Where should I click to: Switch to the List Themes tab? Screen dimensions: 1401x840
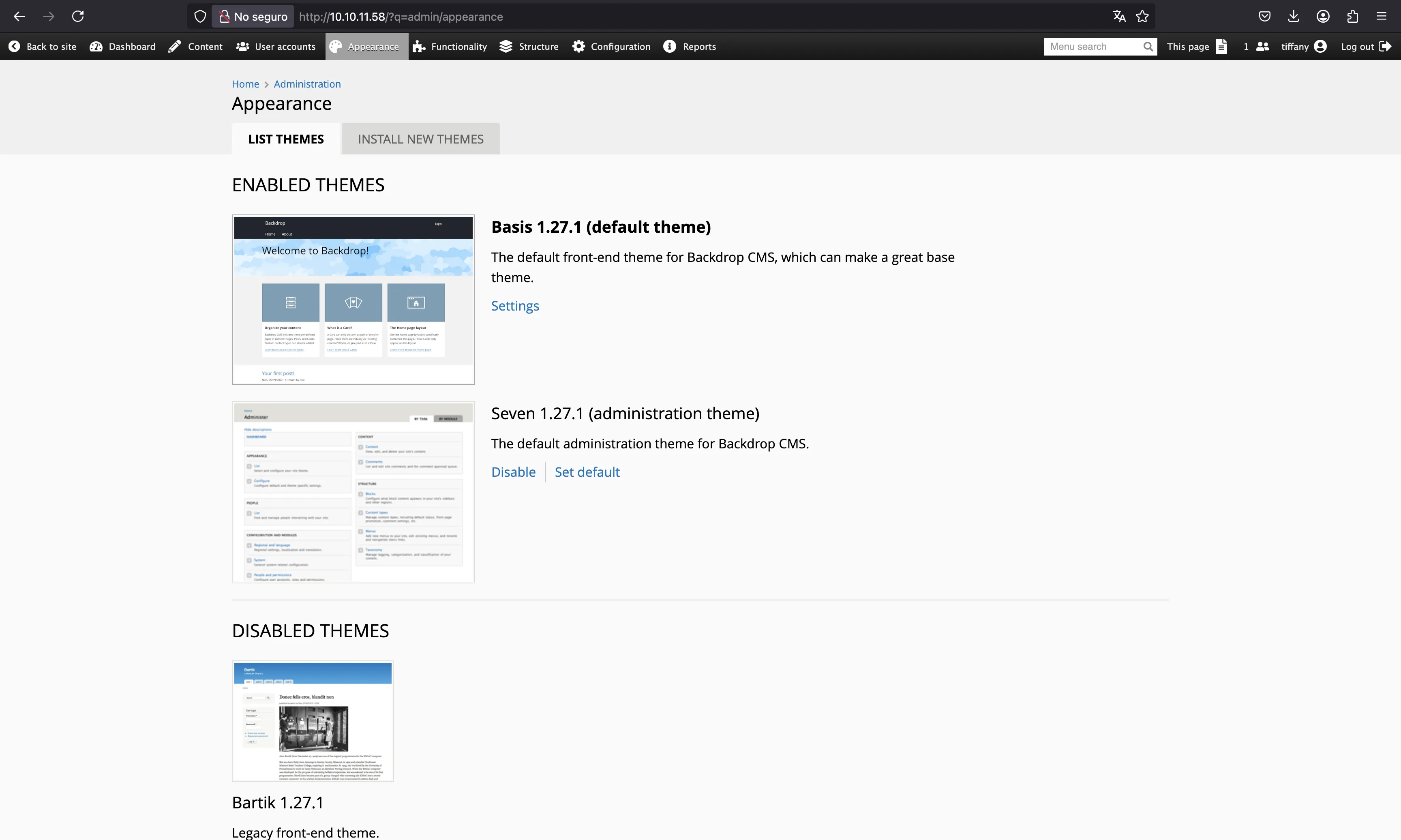286,139
